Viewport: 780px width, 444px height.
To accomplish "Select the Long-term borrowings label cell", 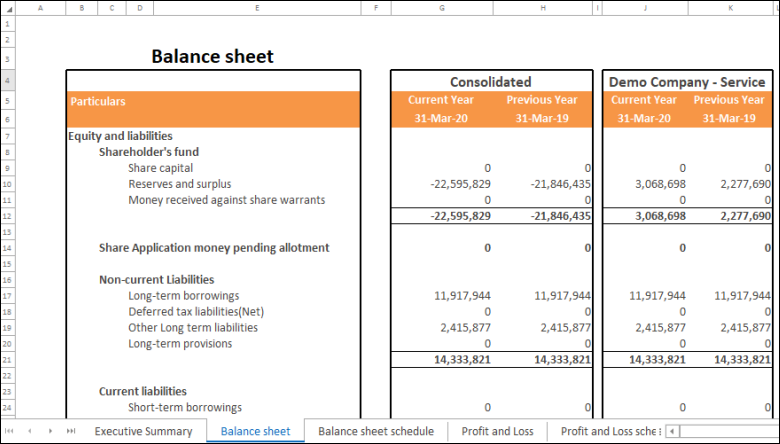I will point(184,296).
